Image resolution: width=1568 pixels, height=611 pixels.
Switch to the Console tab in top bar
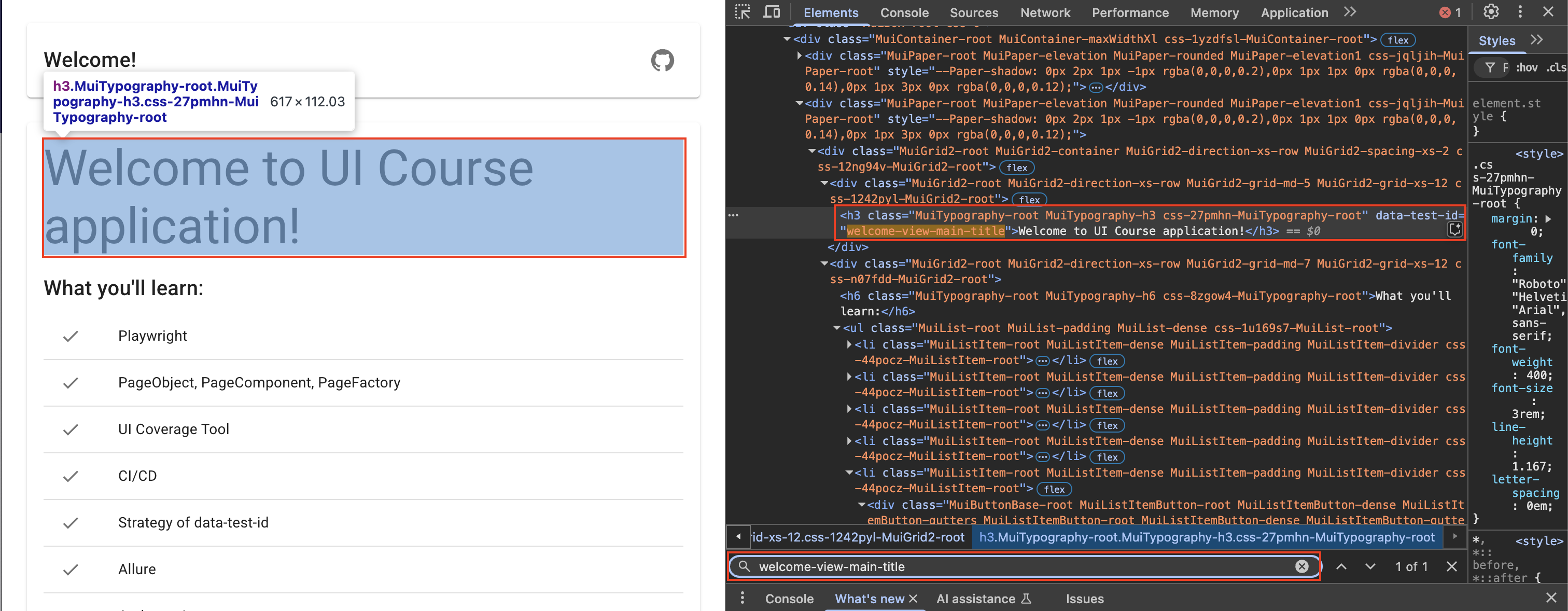(x=904, y=13)
